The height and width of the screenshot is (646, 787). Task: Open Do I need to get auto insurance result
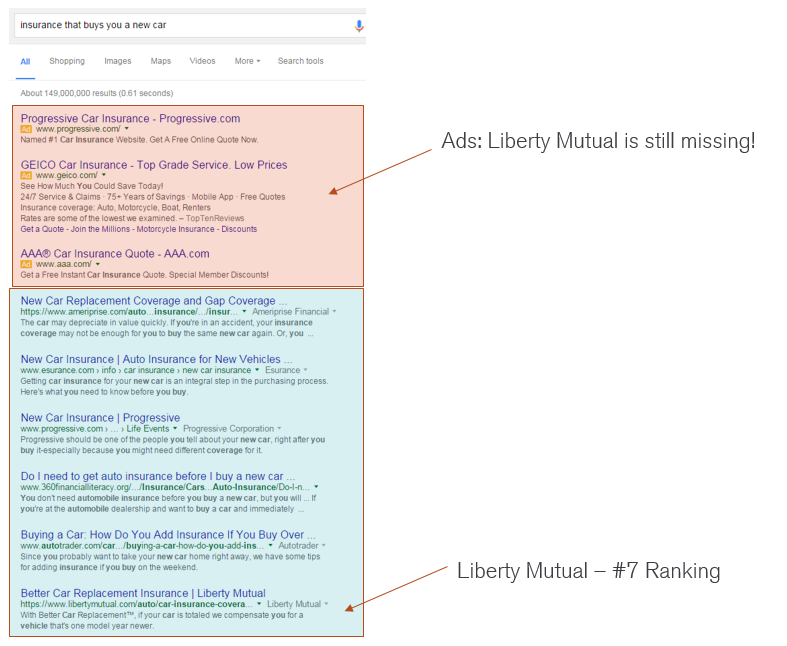coord(158,476)
